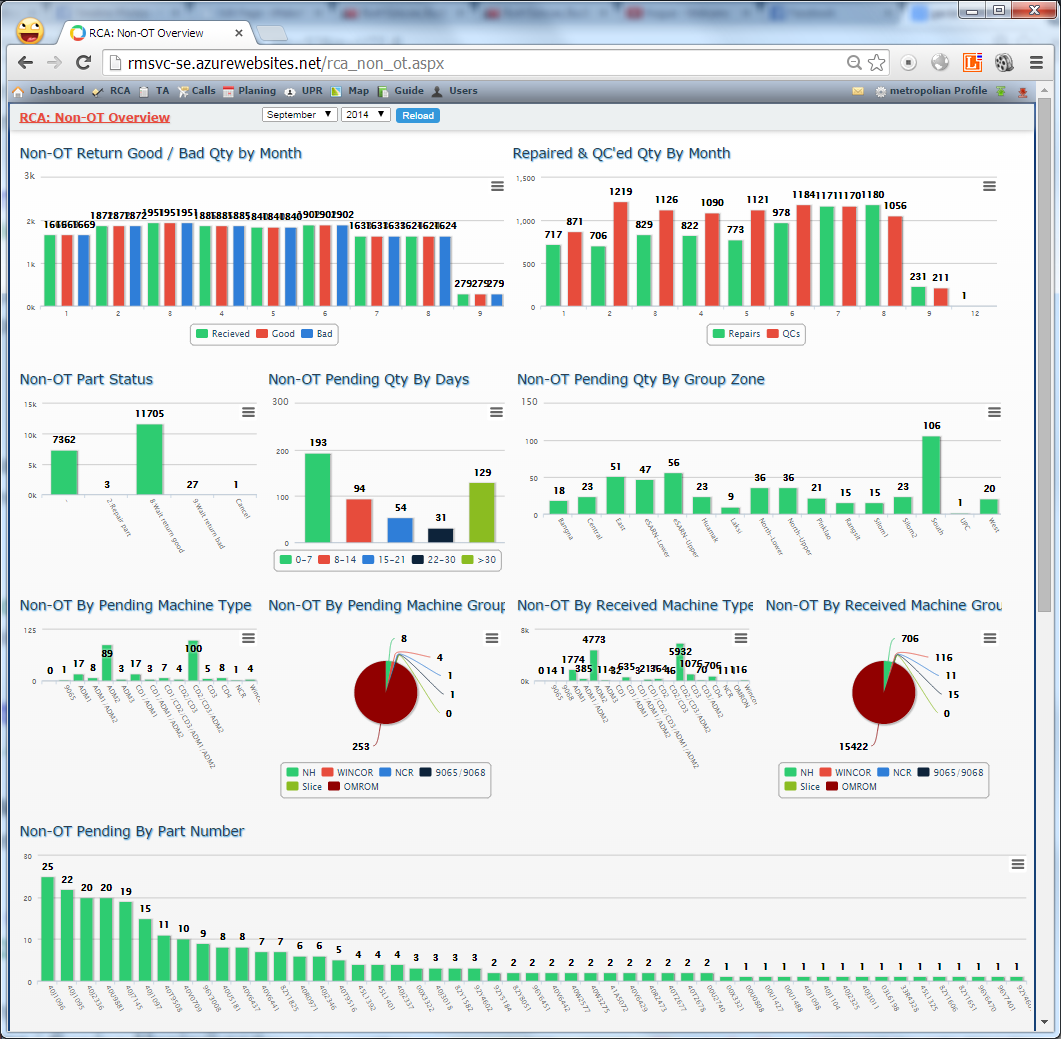Screen dimensions: 1061x1039
Task: Toggle the >30 days legend item
Action: pos(478,560)
